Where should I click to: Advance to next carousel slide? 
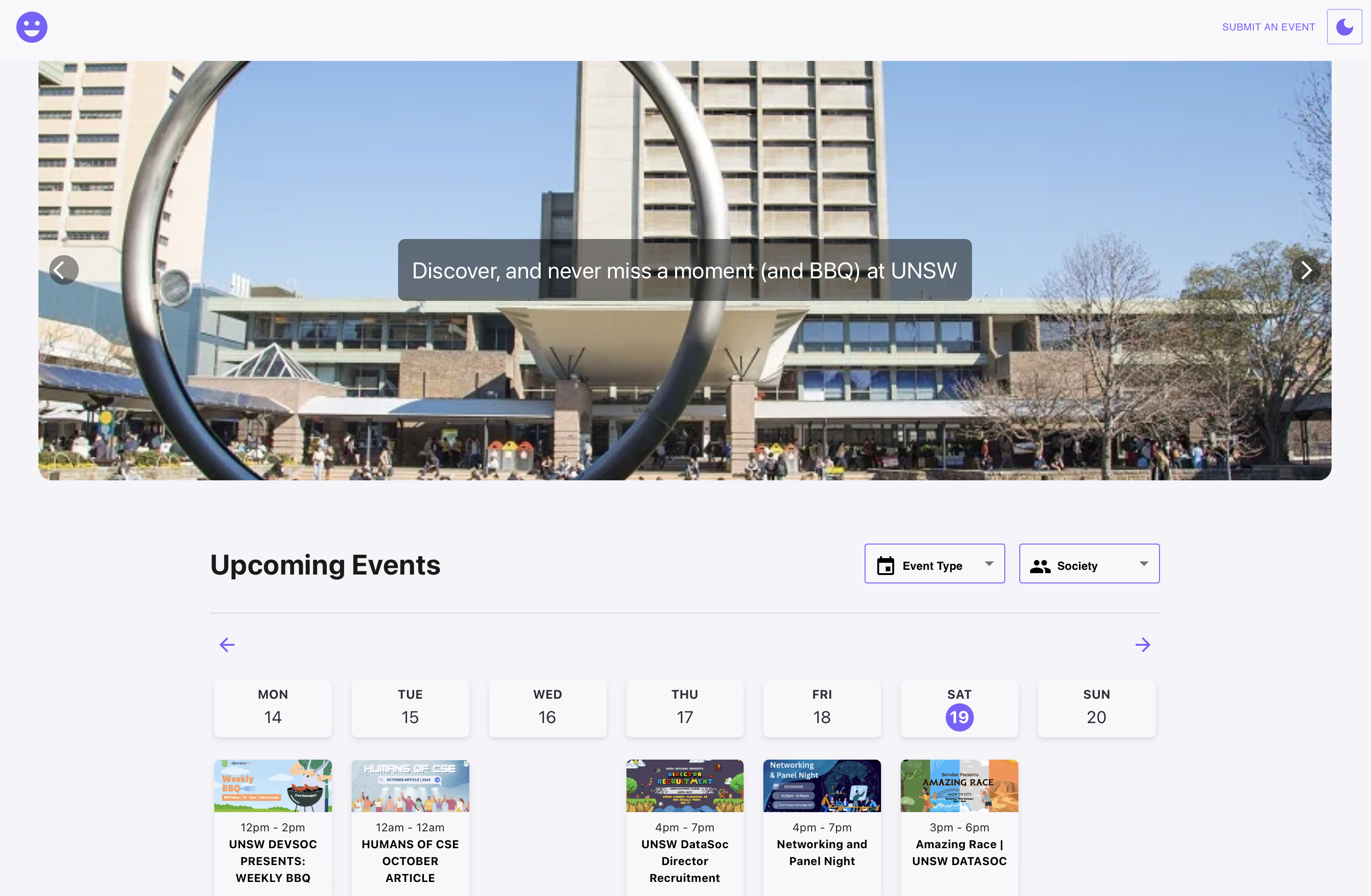1306,270
